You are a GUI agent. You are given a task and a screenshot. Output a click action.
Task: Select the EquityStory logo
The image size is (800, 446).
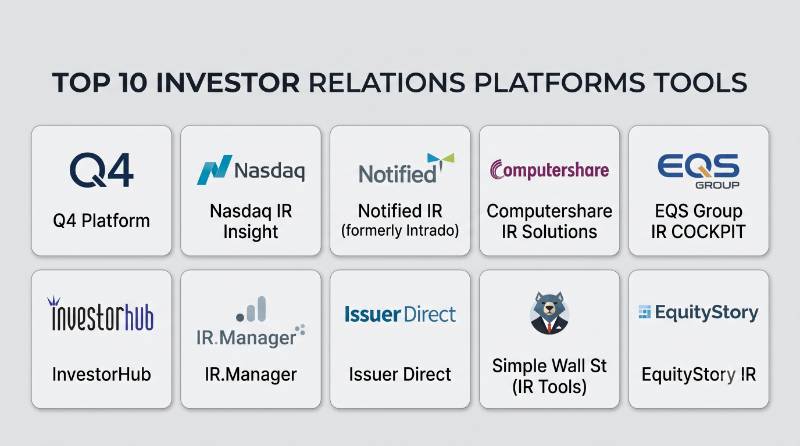pyautogui.click(x=698, y=312)
